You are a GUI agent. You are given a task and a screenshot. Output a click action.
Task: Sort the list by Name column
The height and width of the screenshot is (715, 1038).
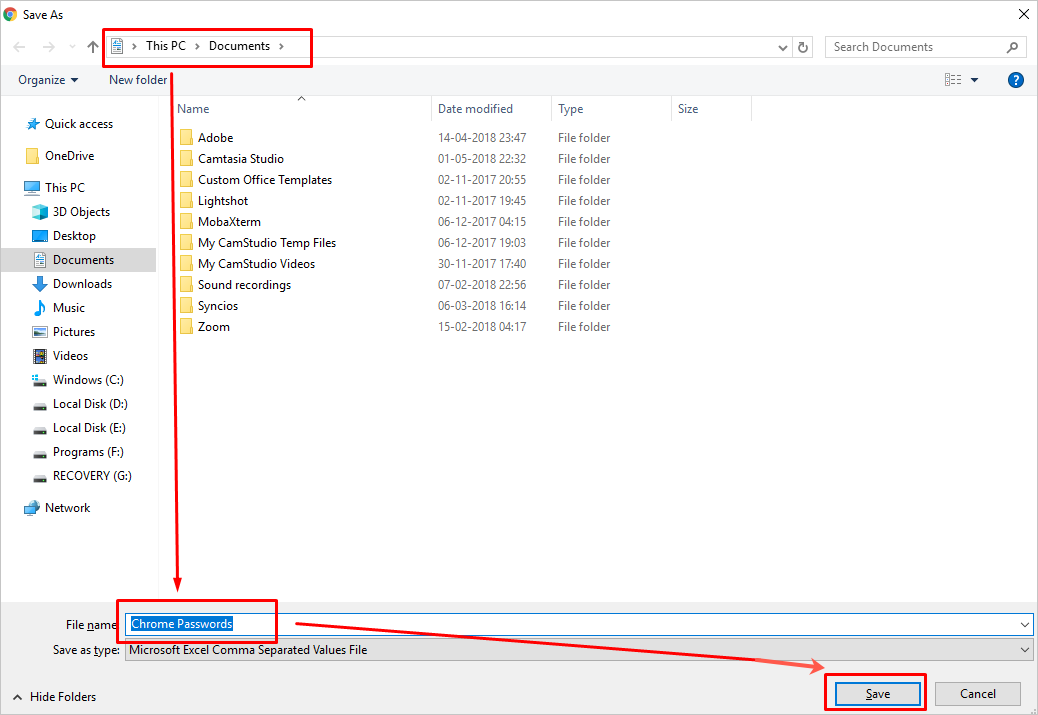click(194, 109)
